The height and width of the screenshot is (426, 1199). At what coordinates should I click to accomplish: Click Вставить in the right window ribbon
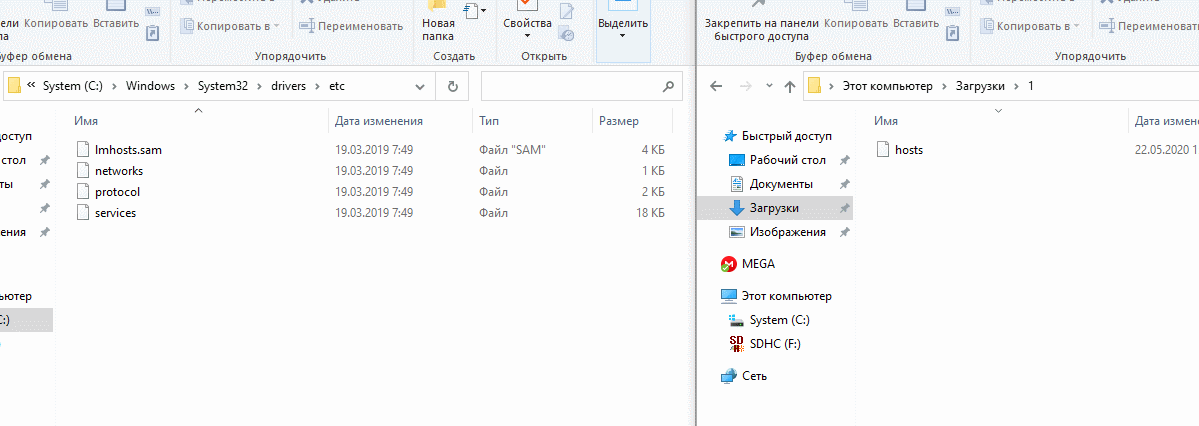pos(915,23)
